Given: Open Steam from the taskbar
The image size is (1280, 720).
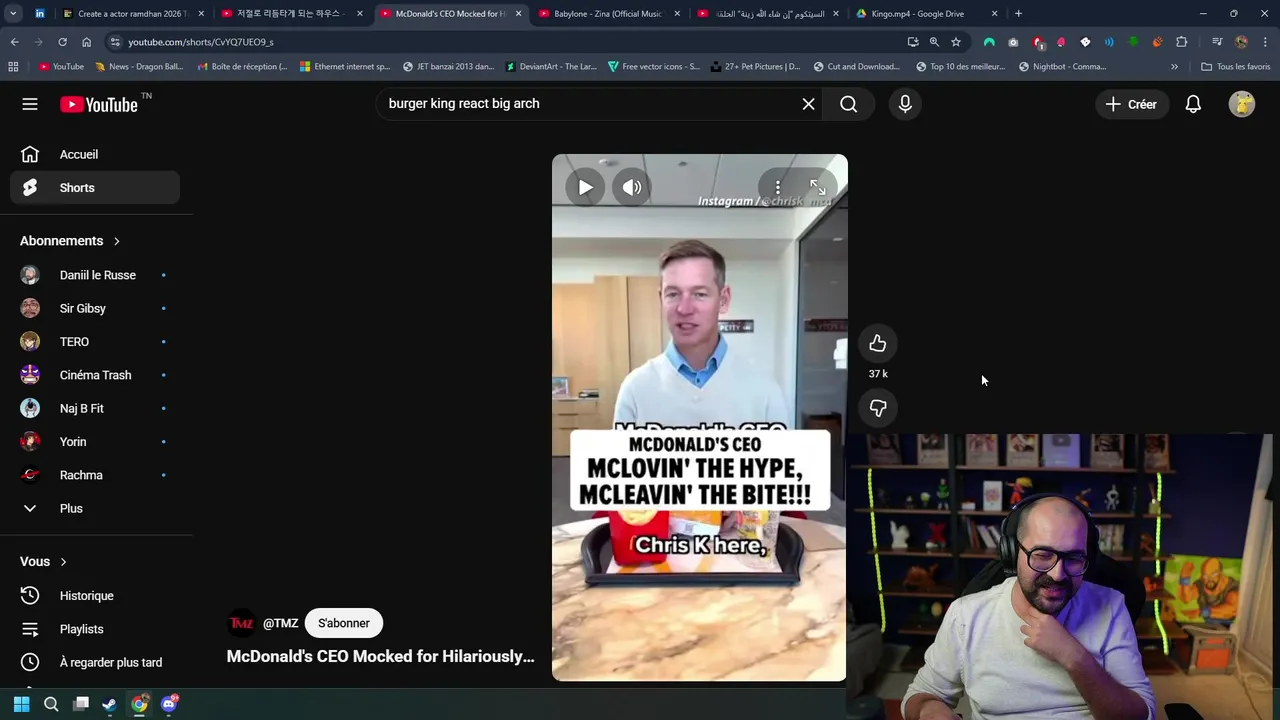Looking at the screenshot, I should pyautogui.click(x=110, y=704).
